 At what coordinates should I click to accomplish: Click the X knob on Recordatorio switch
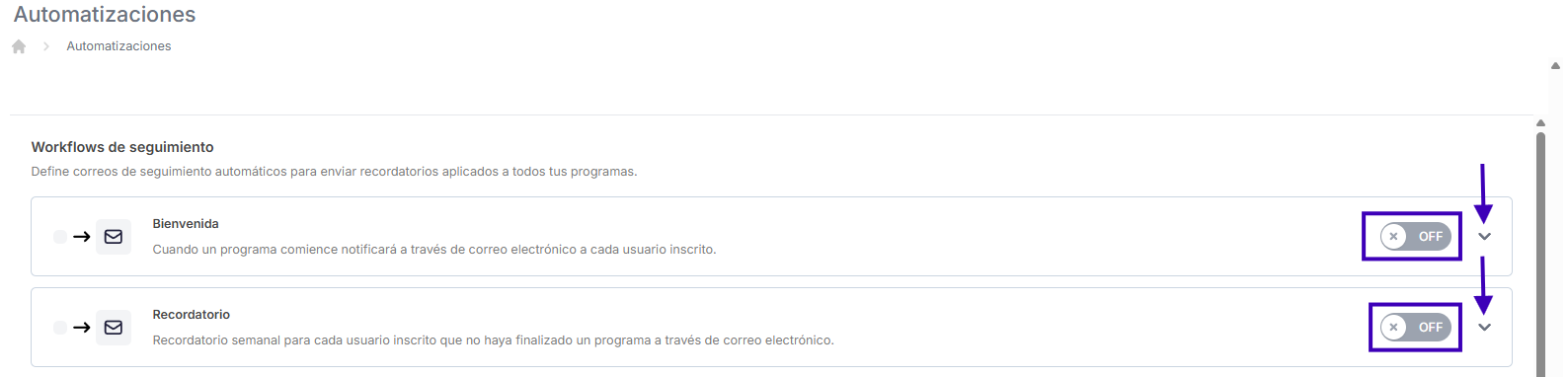[1393, 328]
